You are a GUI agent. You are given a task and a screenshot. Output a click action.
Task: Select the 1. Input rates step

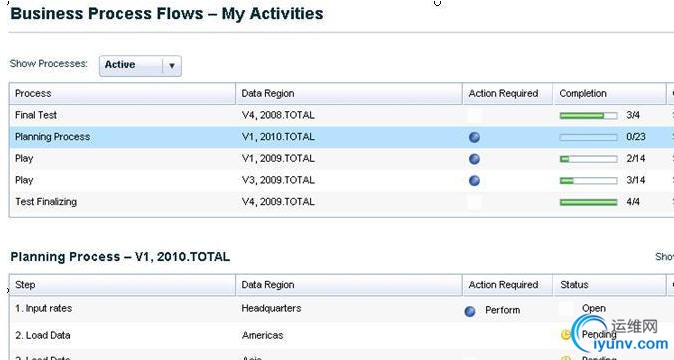(x=342, y=309)
